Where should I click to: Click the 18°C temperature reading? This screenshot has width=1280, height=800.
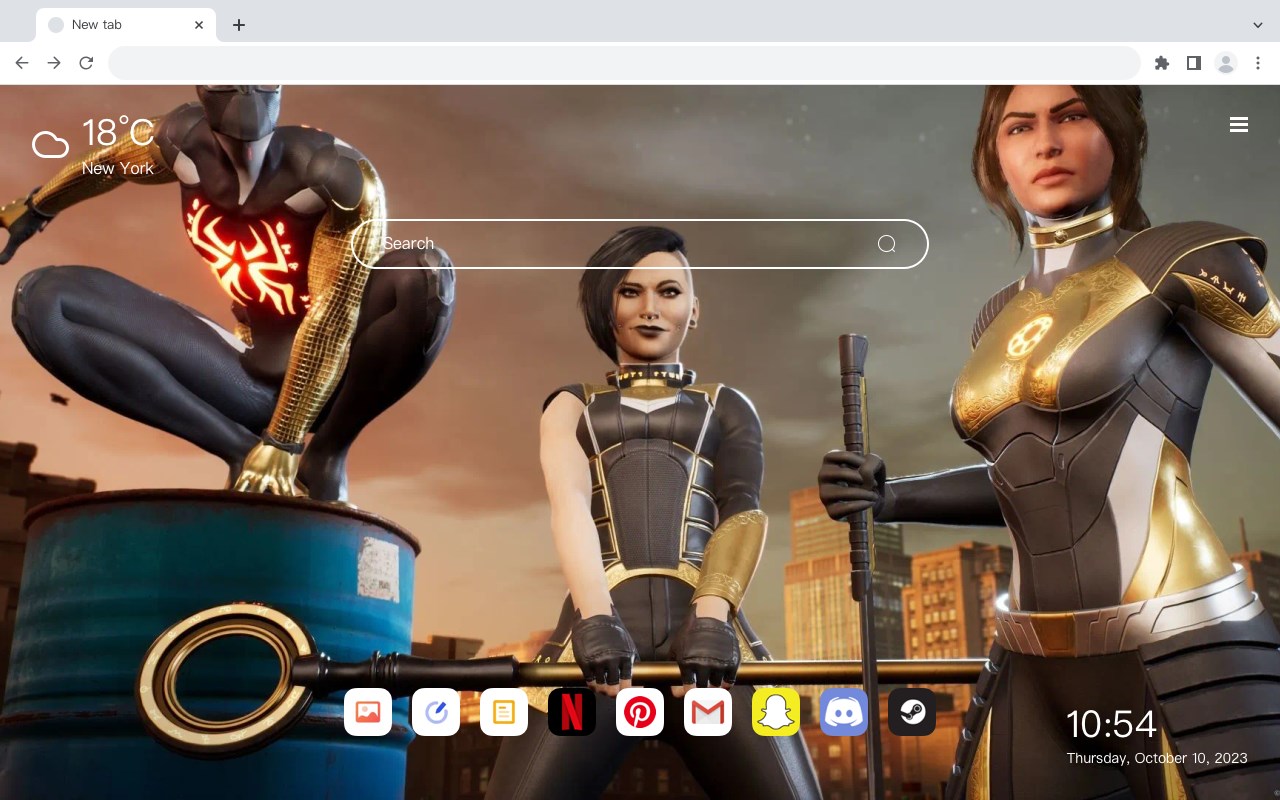pos(118,133)
